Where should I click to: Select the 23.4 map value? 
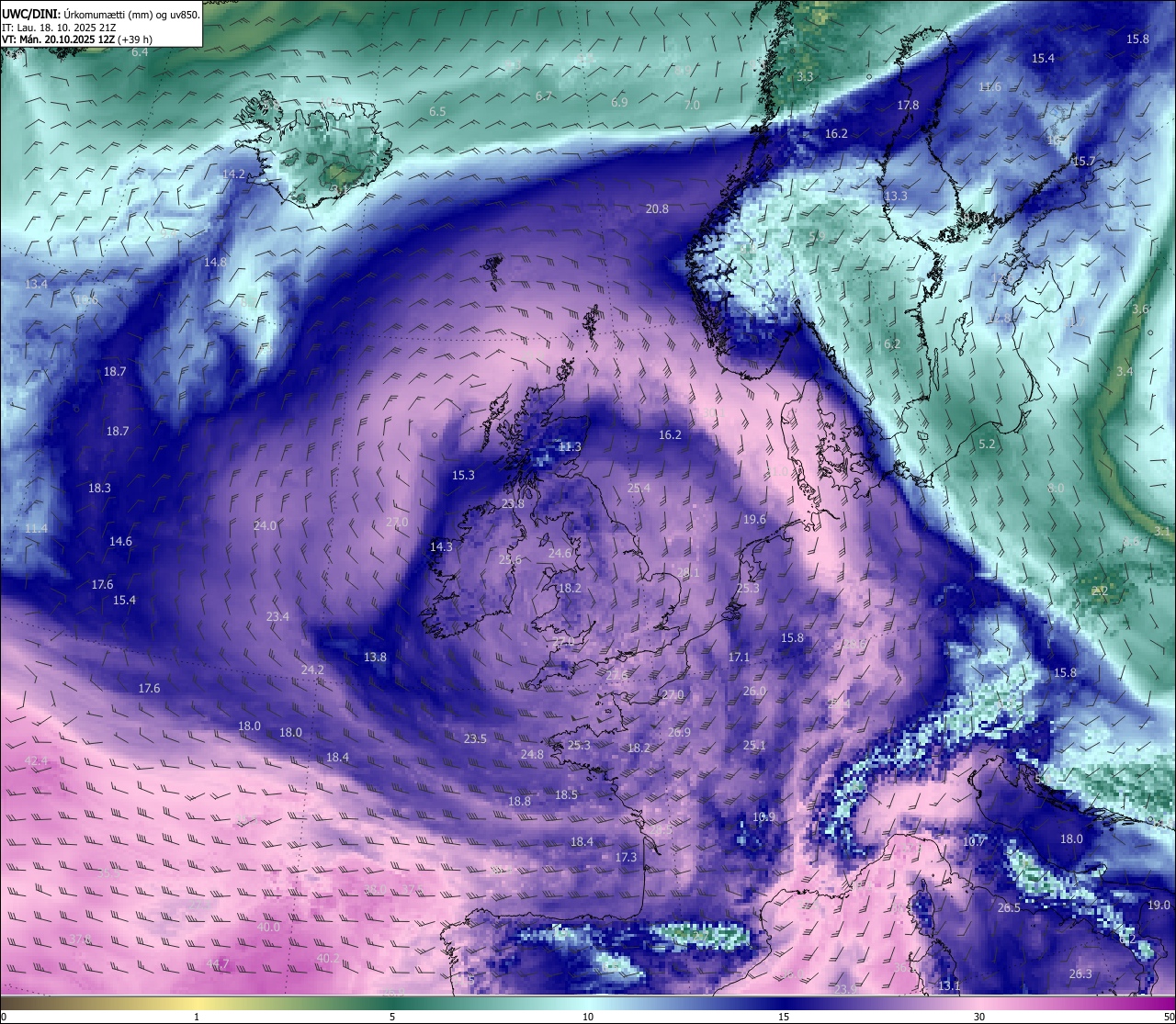click(x=277, y=616)
